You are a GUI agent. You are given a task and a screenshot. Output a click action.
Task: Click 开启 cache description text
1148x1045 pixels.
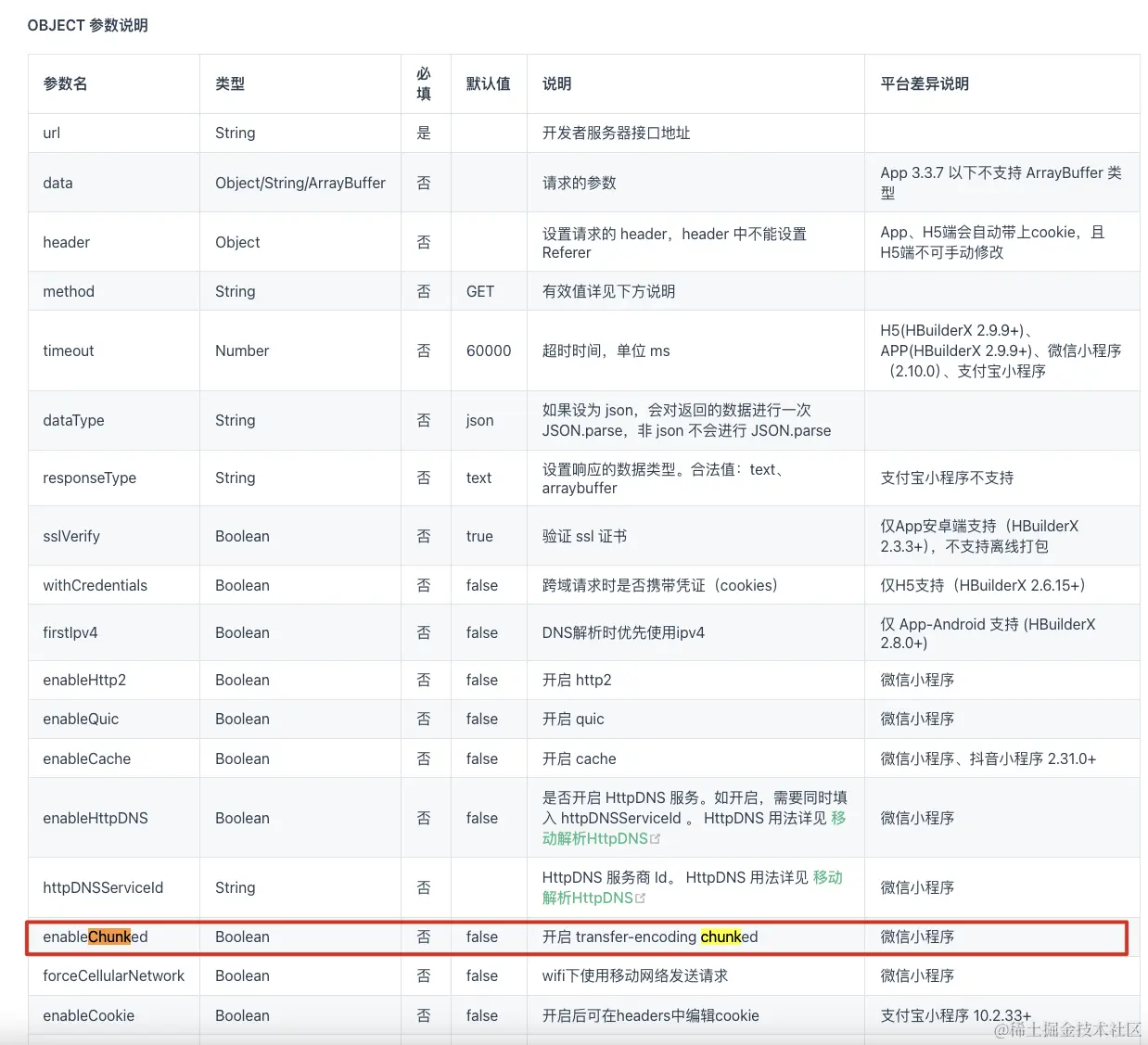click(579, 758)
